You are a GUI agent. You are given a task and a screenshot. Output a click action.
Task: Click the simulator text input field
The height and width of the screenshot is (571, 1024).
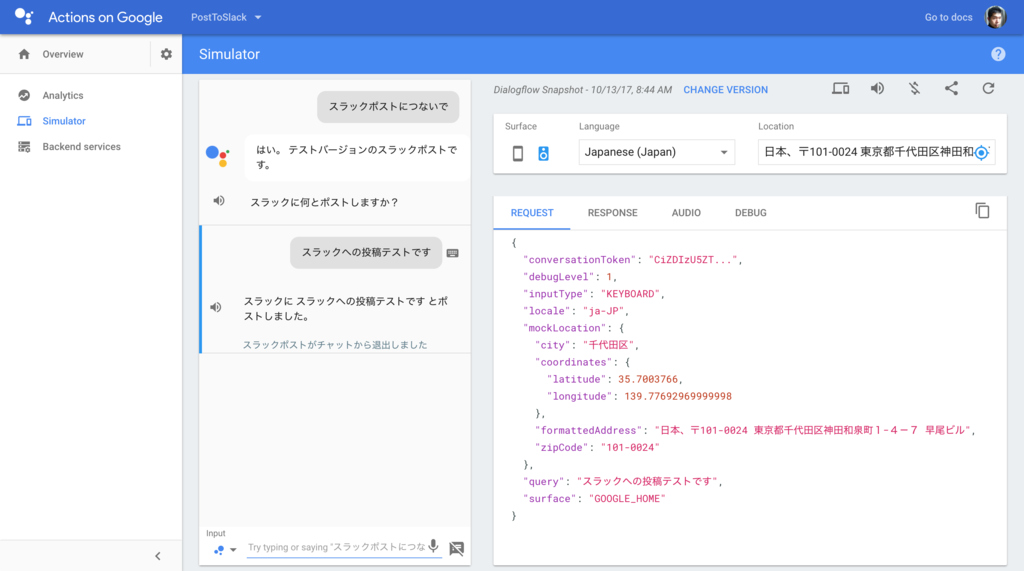(x=336, y=547)
